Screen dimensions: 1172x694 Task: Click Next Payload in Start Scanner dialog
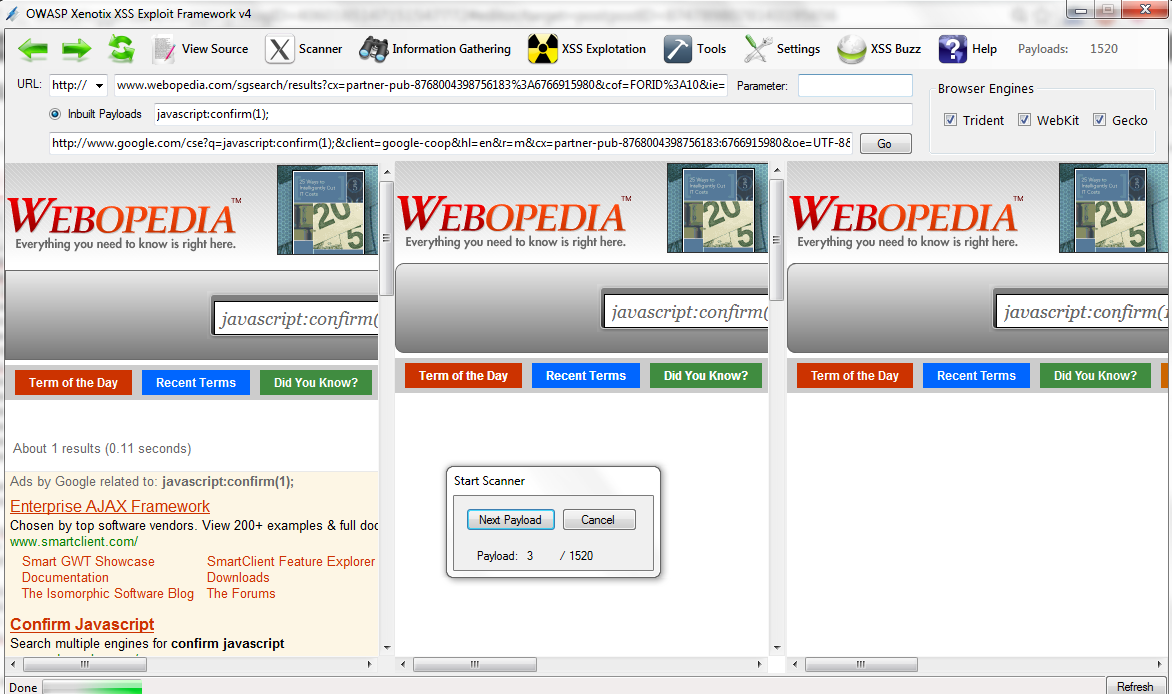click(x=511, y=520)
